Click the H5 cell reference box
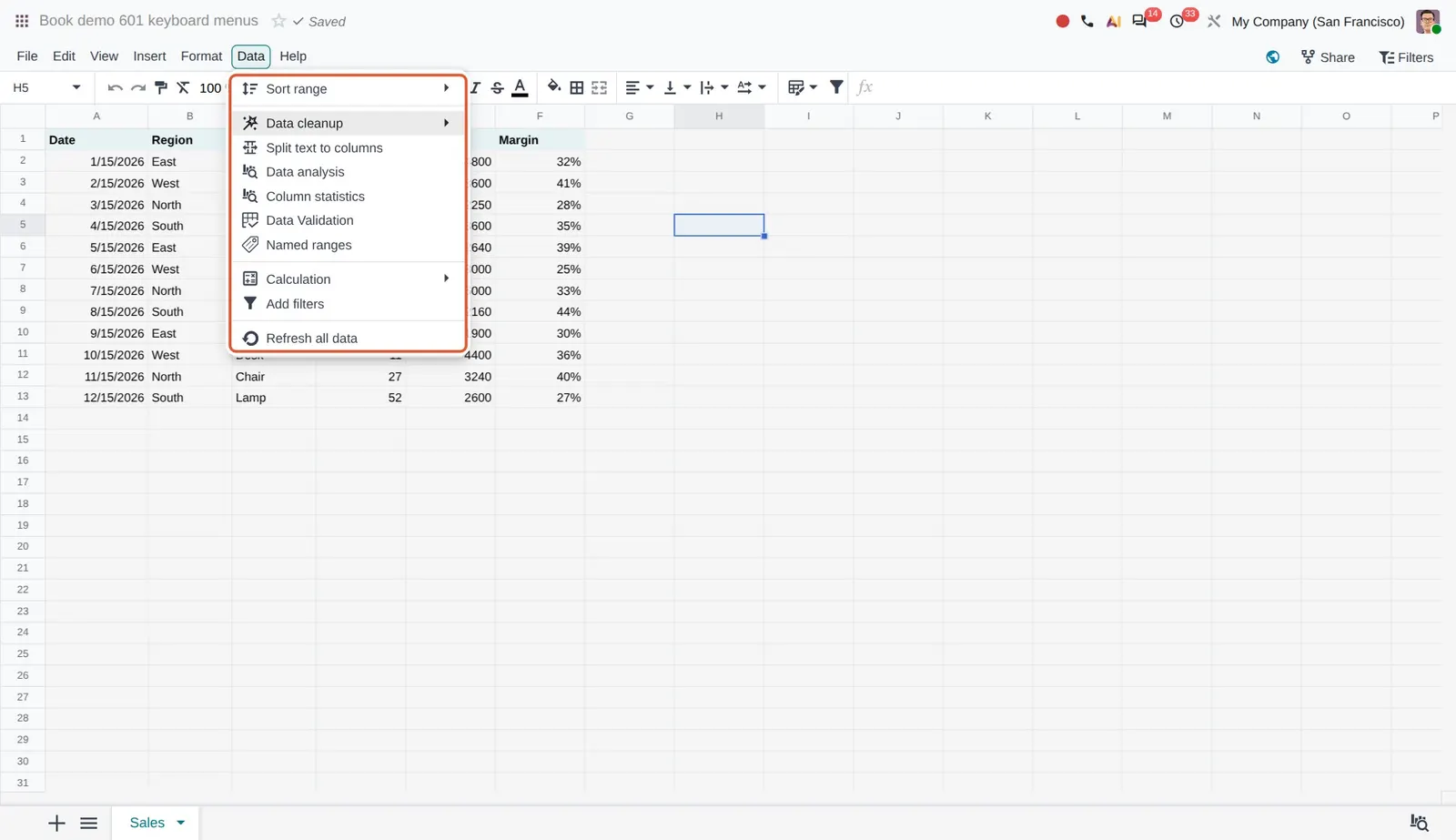Viewport: 1456px width, 840px height. click(x=36, y=87)
